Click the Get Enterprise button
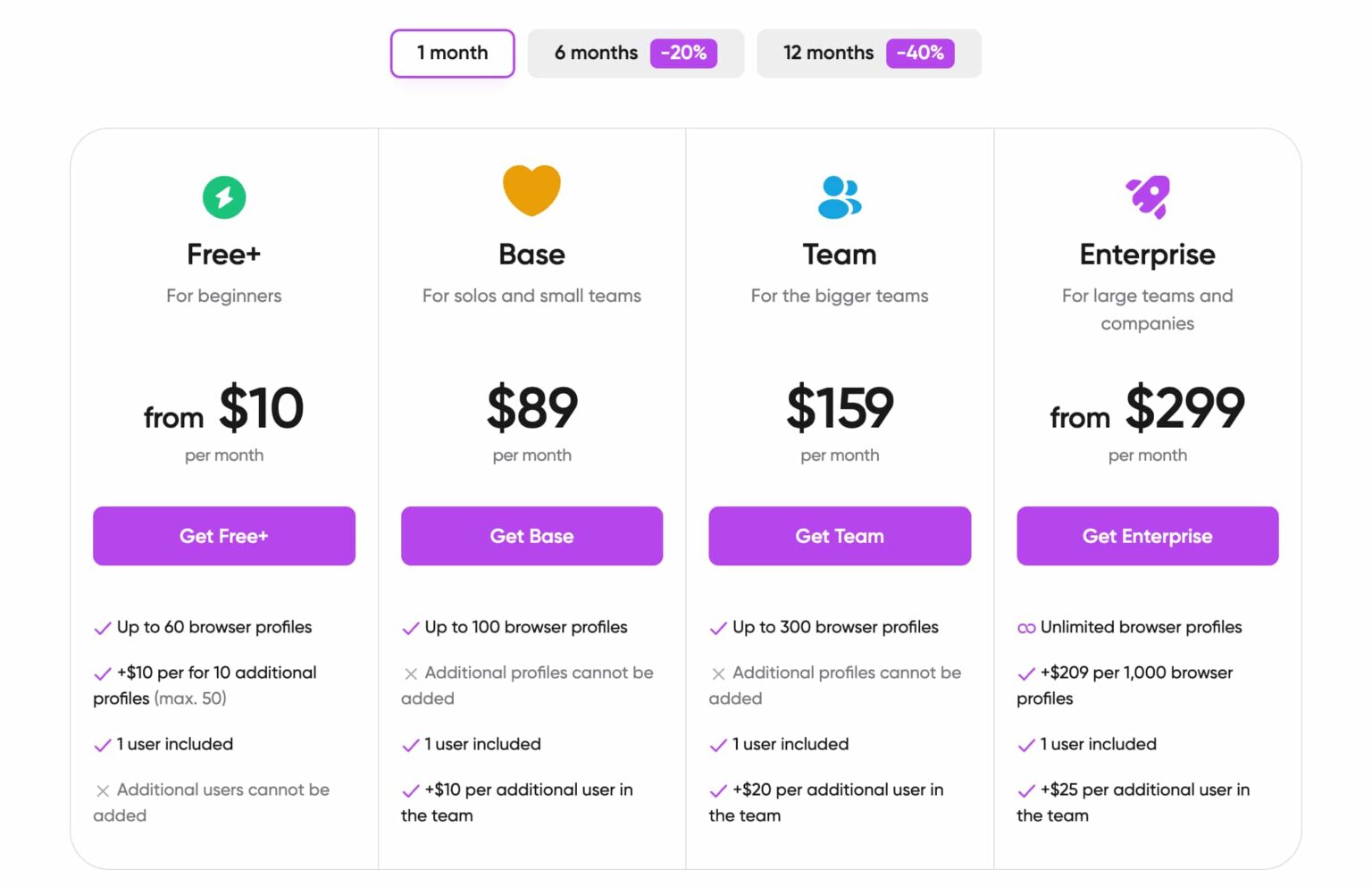The width and height of the screenshot is (1372, 886). 1147,536
